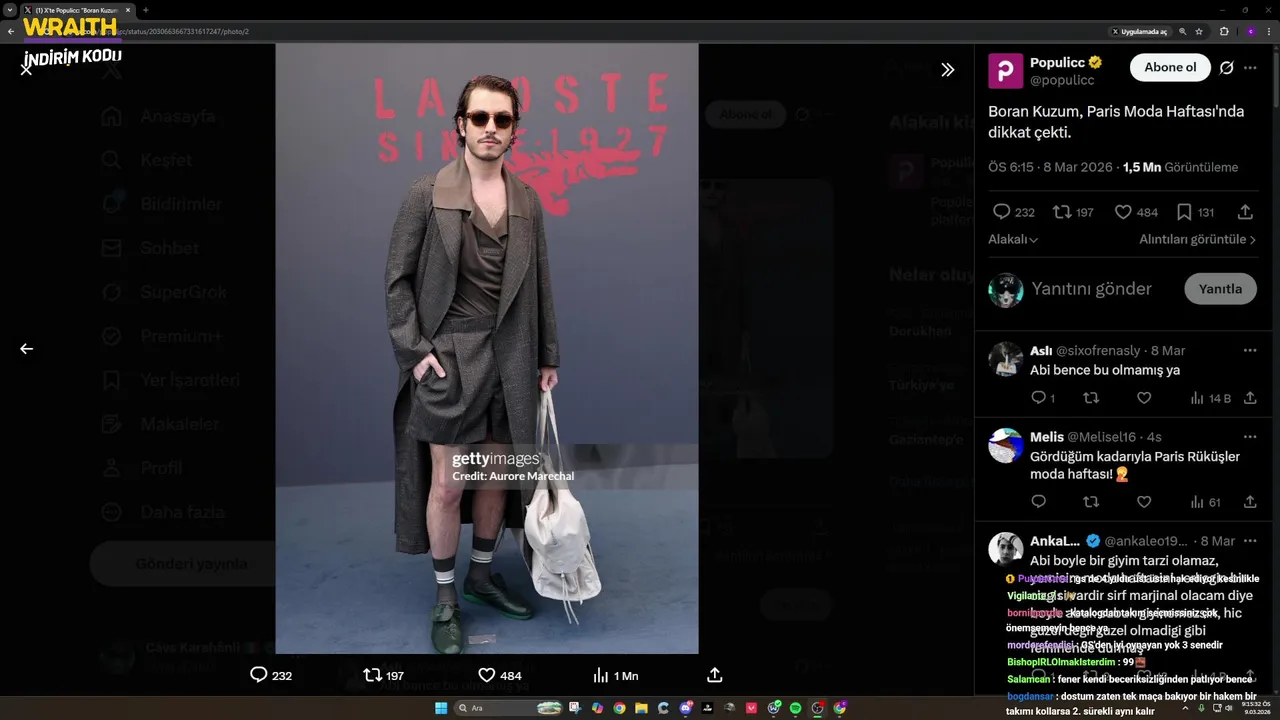Open Google Chrome from the taskbar
The width and height of the screenshot is (1280, 720).
coord(619,708)
